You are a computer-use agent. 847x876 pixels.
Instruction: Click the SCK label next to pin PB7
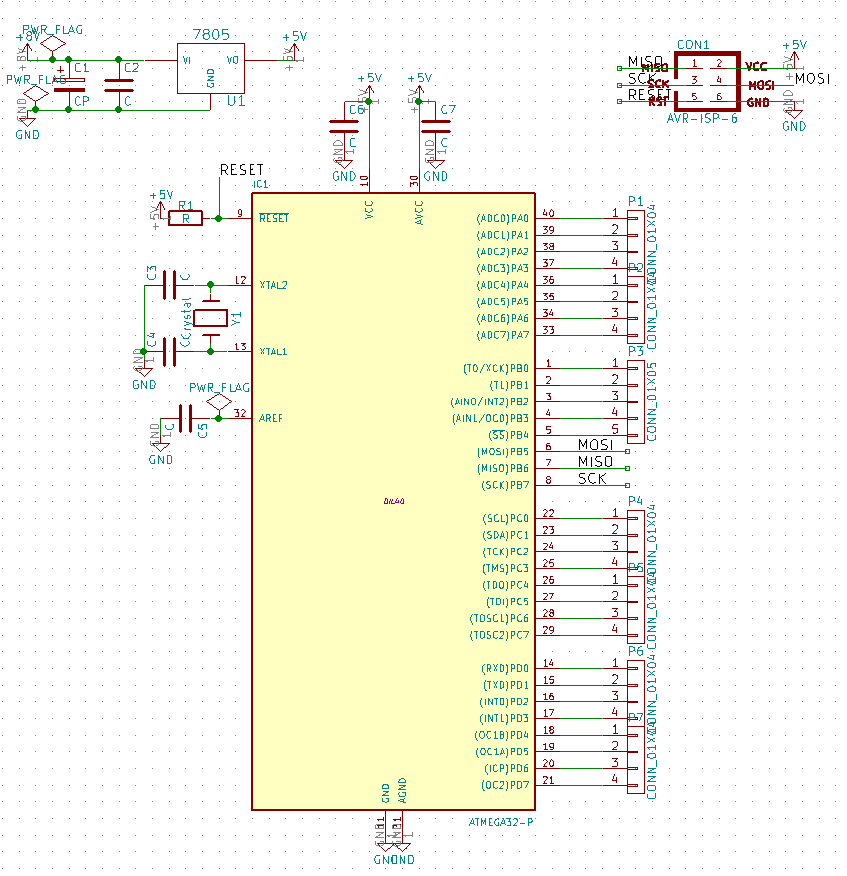pos(592,479)
